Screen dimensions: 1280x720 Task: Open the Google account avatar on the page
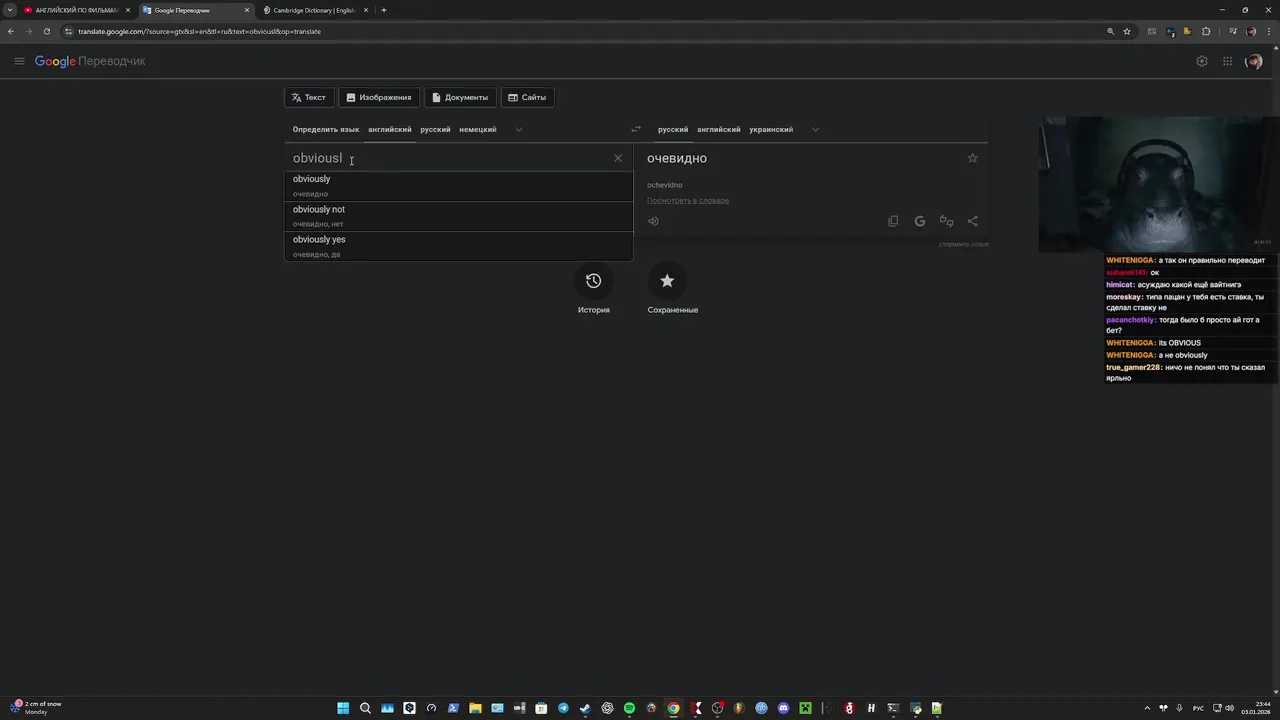click(x=1254, y=61)
